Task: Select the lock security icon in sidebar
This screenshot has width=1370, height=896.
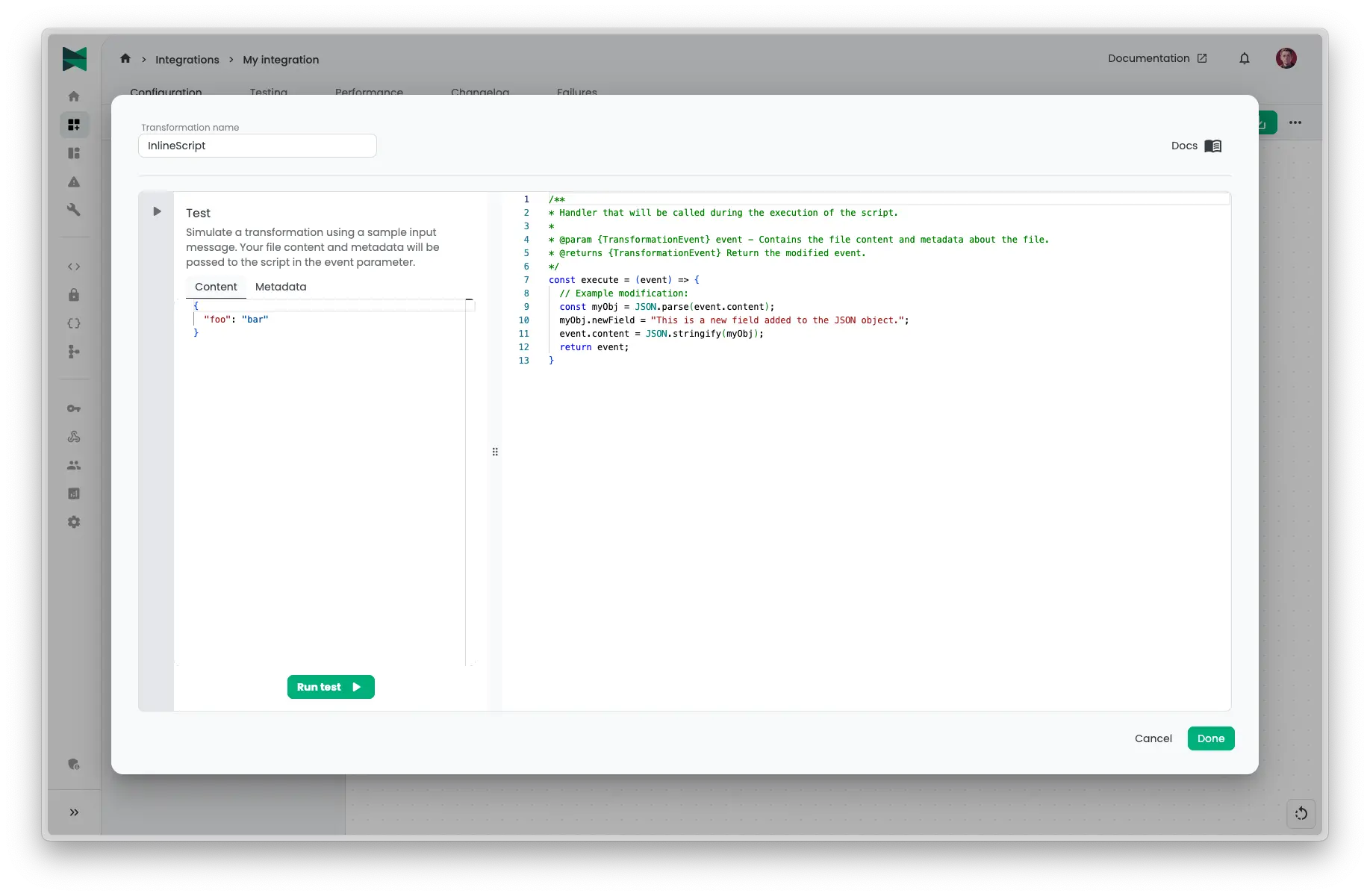Action: 74,295
